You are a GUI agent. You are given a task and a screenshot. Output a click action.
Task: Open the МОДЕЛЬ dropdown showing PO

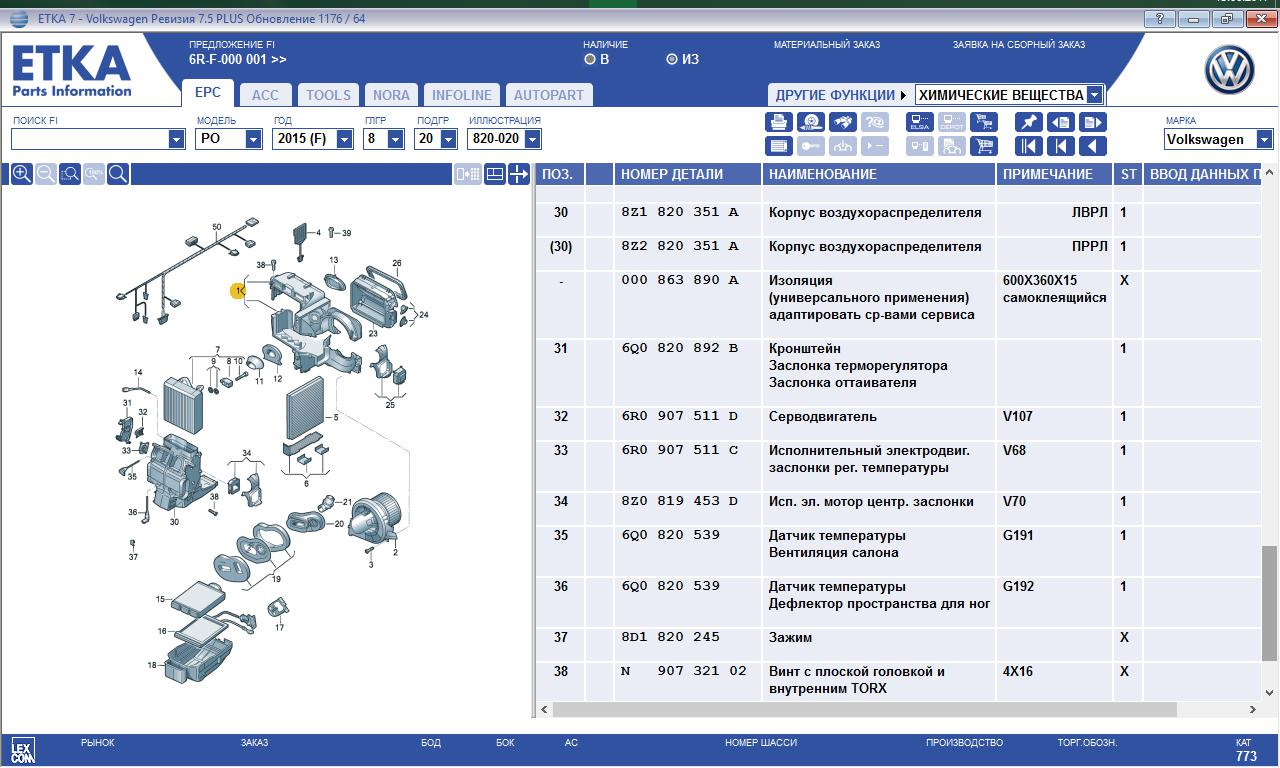[x=254, y=139]
